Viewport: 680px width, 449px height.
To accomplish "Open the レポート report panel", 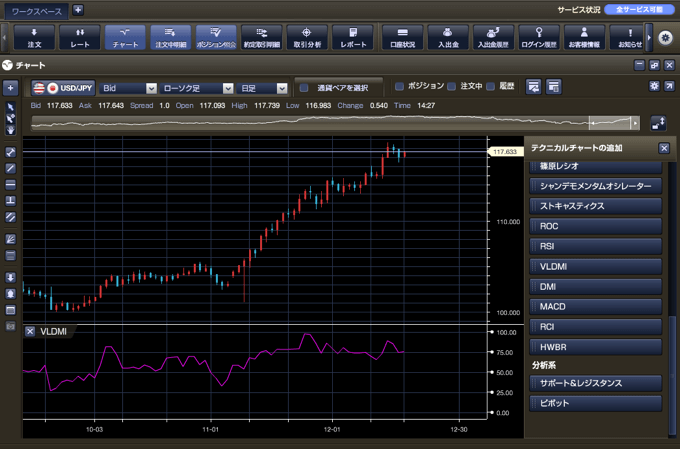I will point(353,37).
